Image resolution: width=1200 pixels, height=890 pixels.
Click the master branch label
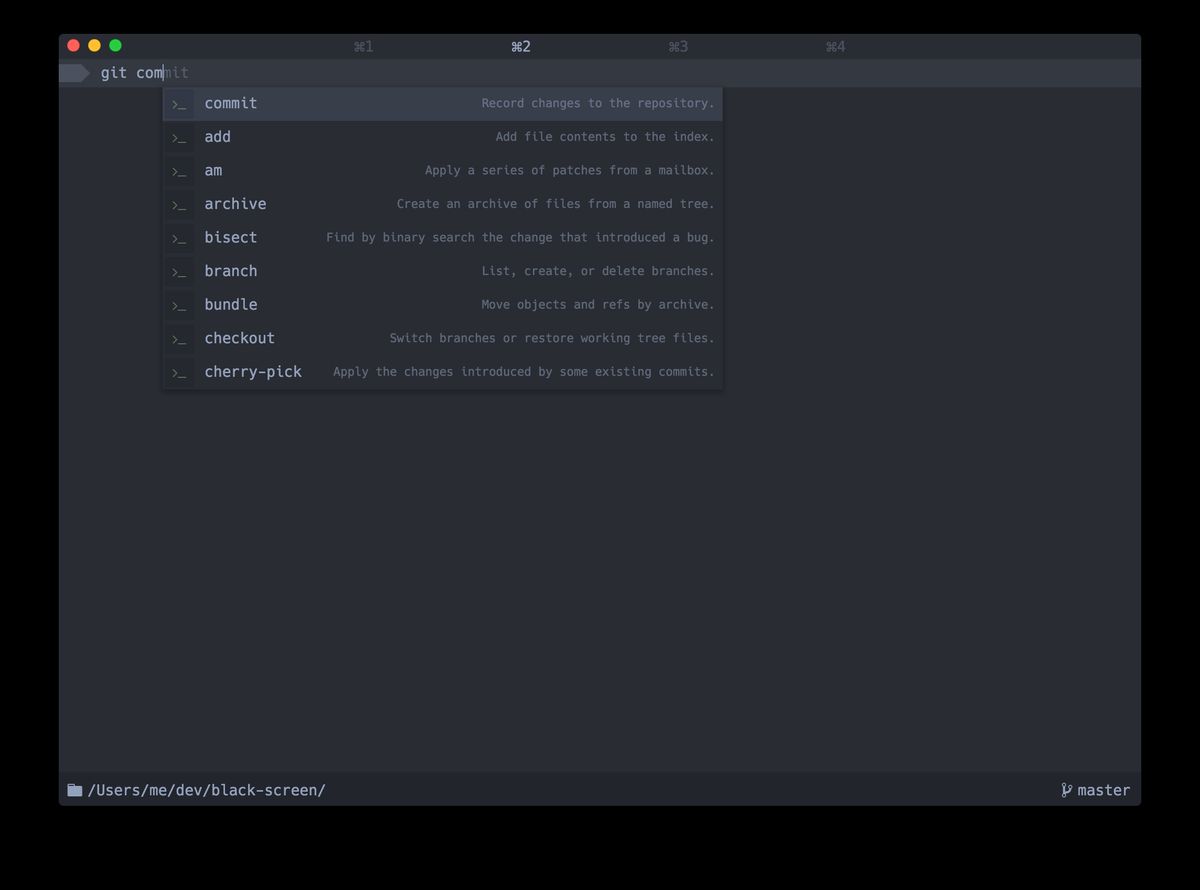1104,789
